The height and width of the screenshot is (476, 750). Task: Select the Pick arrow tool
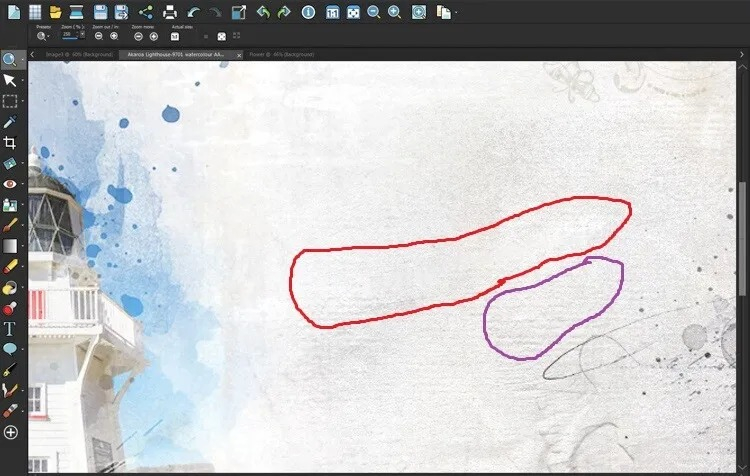click(x=10, y=80)
